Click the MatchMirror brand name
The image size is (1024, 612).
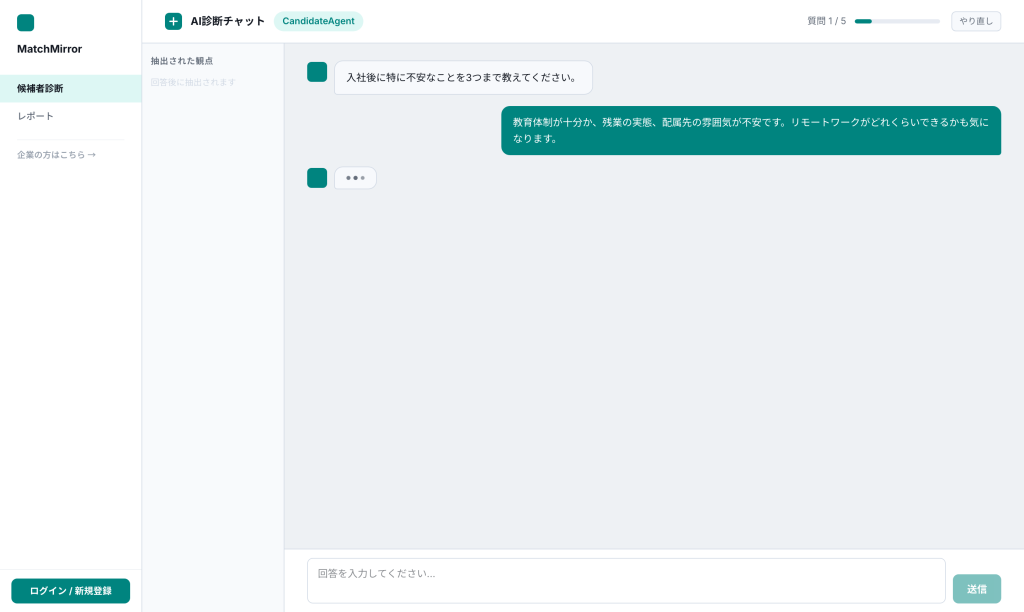50,49
